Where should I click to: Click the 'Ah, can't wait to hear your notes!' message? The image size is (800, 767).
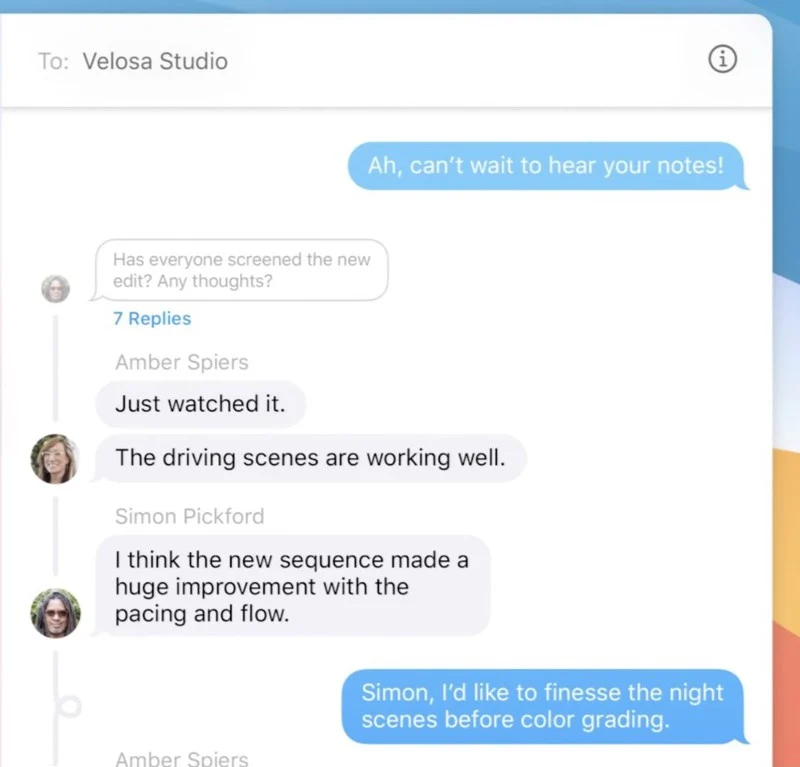tap(546, 166)
